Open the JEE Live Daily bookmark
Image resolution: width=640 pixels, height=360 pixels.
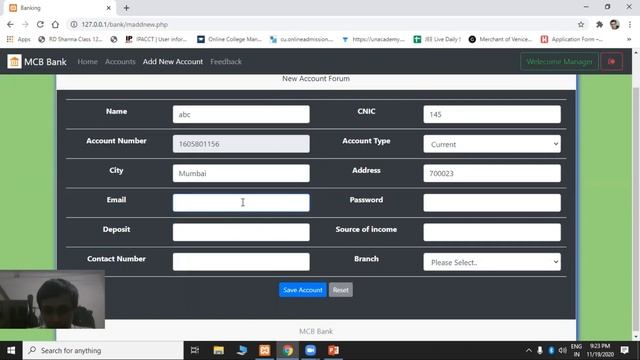click(x=437, y=39)
